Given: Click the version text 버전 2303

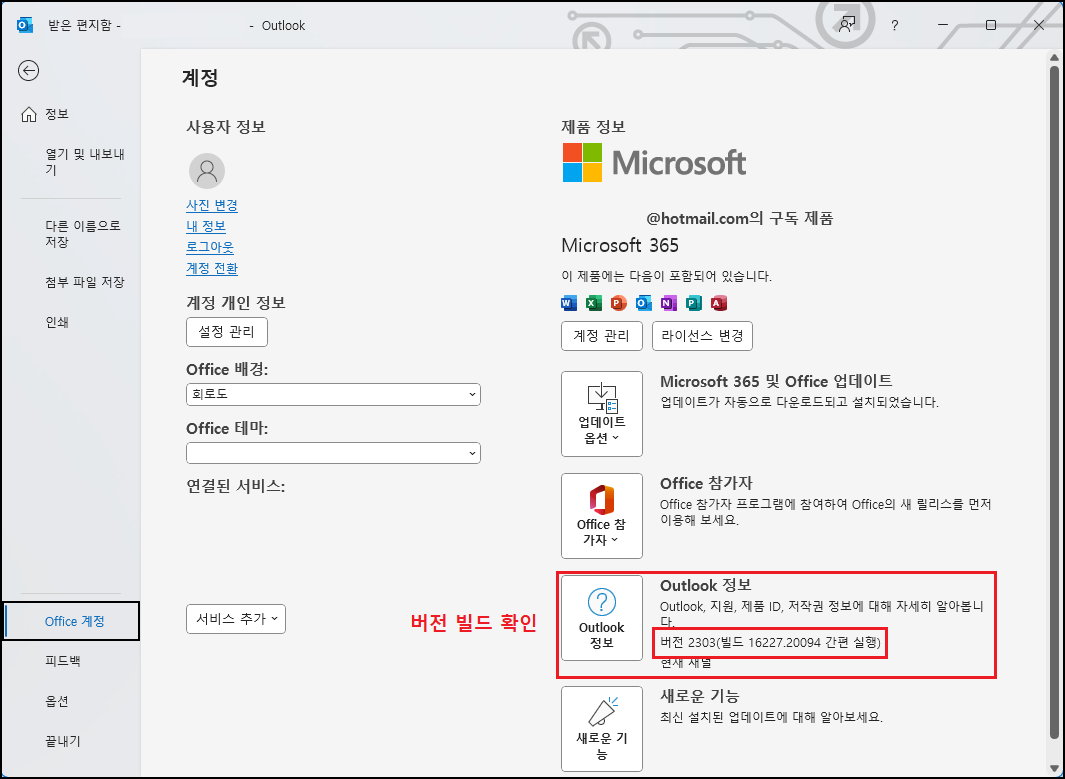Looking at the screenshot, I should point(771,642).
